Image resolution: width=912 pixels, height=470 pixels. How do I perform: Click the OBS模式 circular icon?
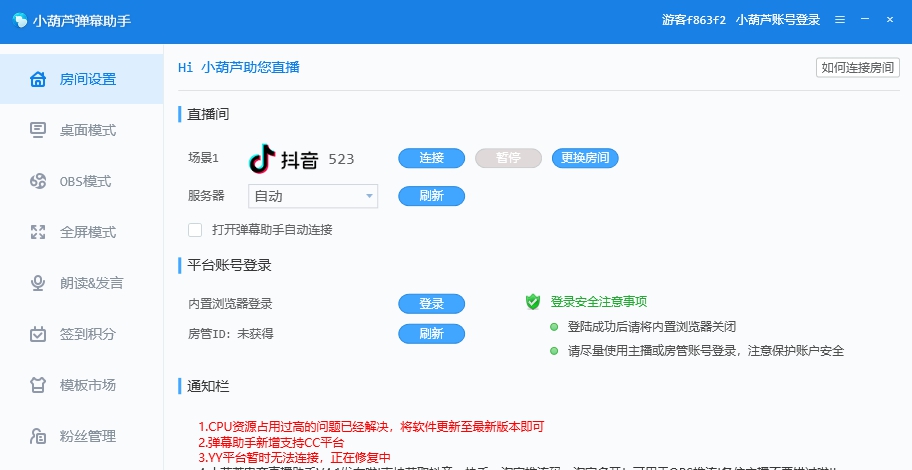tap(38, 181)
